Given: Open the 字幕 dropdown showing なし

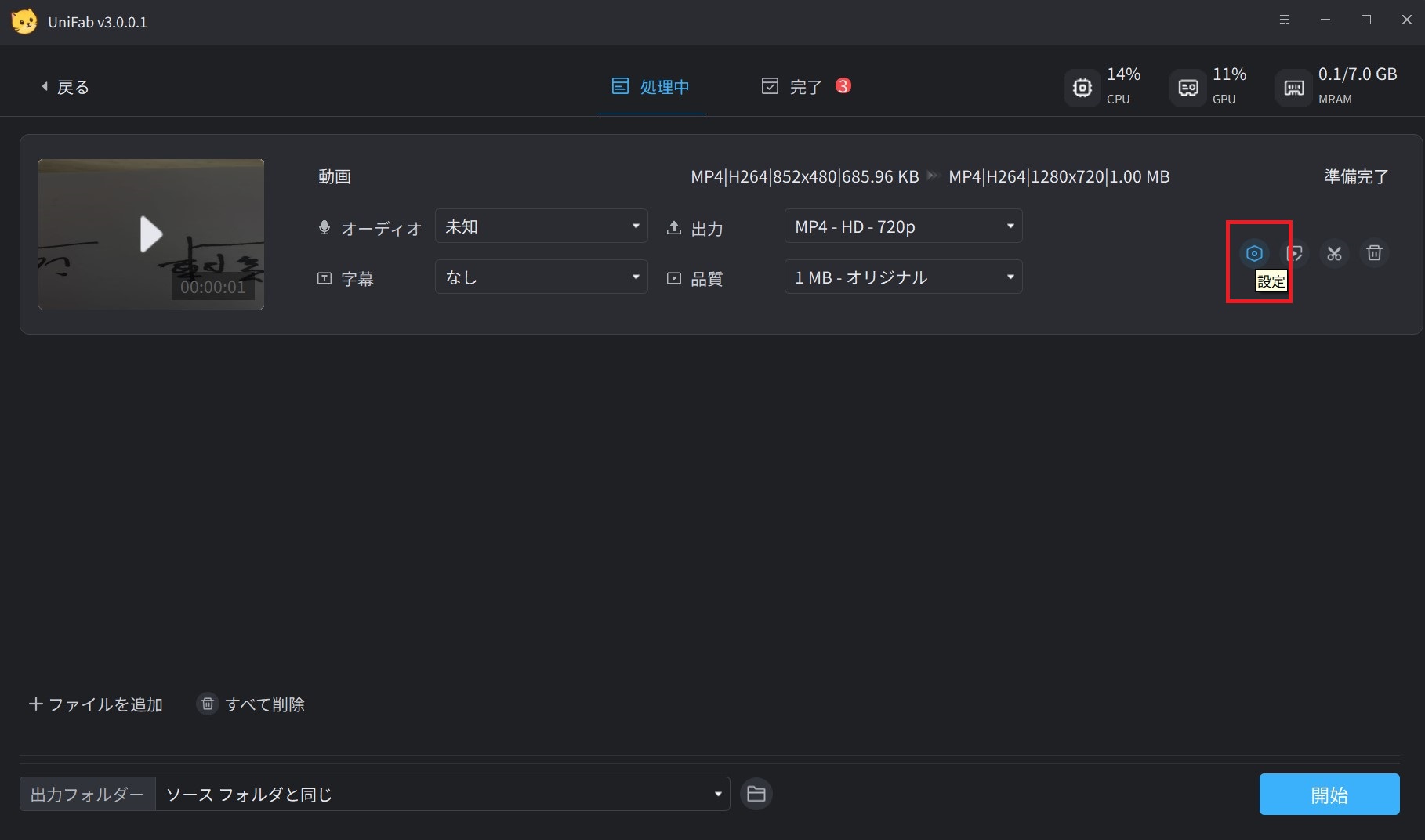Looking at the screenshot, I should [x=542, y=277].
